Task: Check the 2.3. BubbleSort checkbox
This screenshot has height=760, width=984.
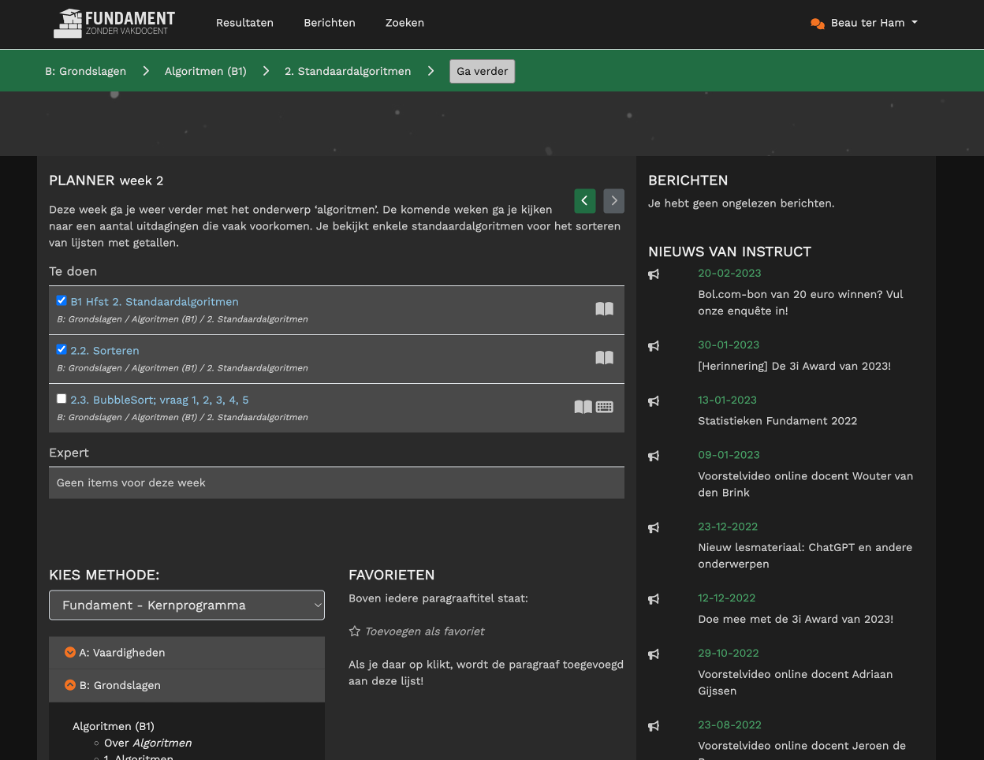Action: pyautogui.click(x=62, y=399)
